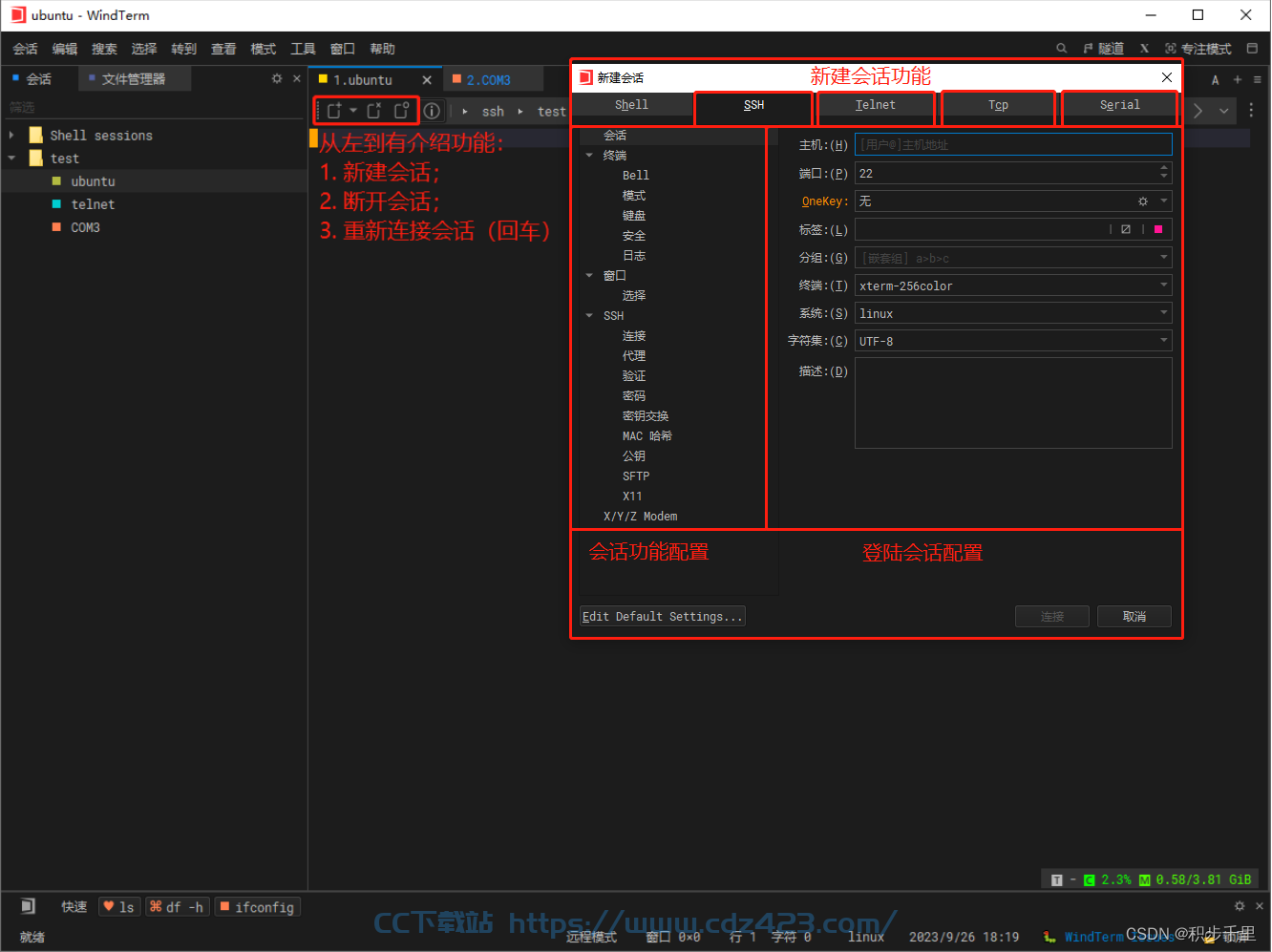Click the disconnect session toolbar icon
1272x952 pixels.
pos(374,111)
